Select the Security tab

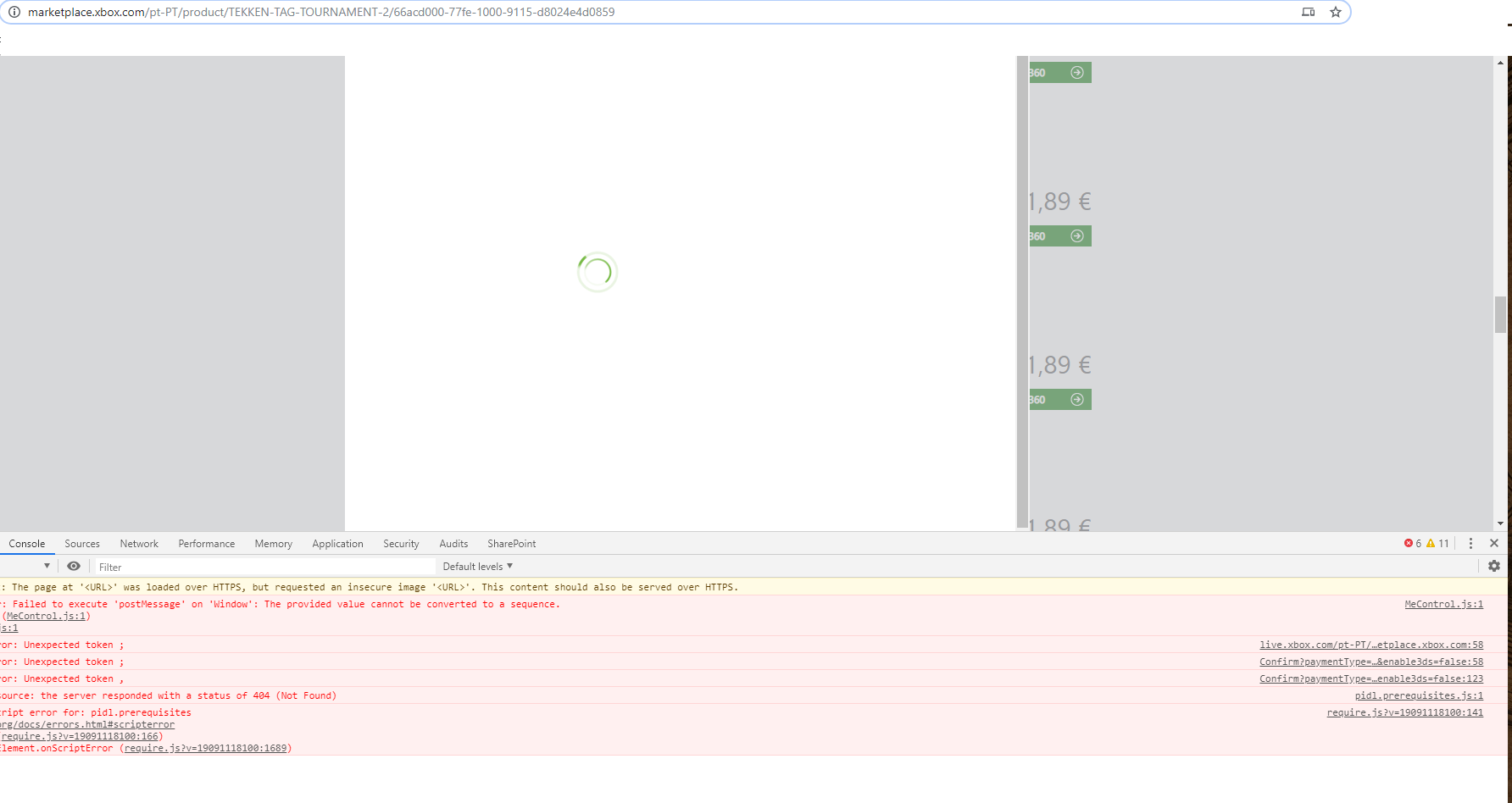tap(401, 544)
